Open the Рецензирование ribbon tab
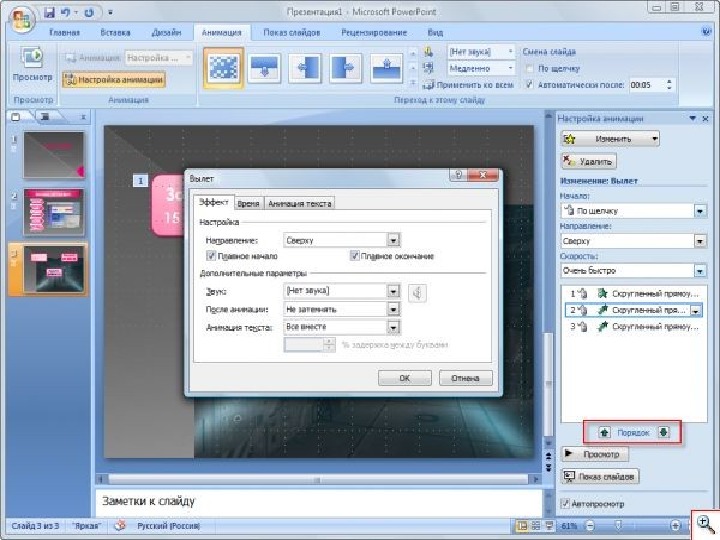Screen dimensions: 720x540 coord(374,33)
